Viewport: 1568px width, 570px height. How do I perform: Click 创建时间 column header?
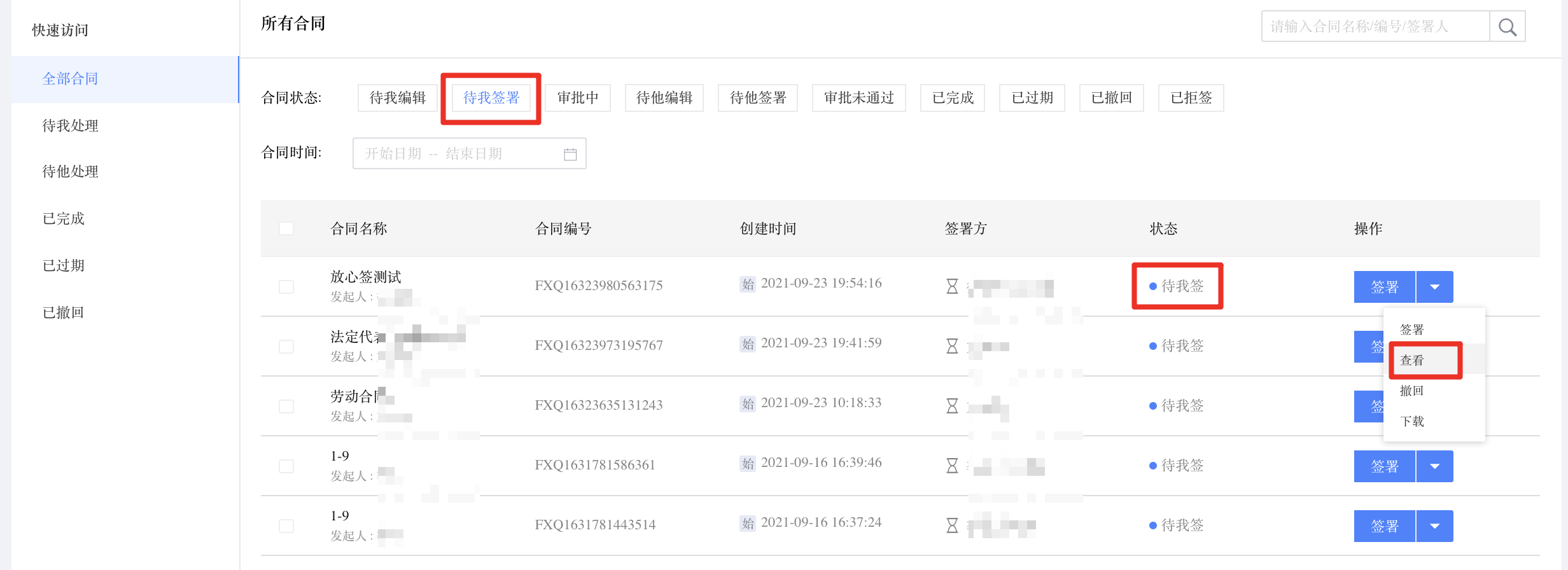pos(768,229)
